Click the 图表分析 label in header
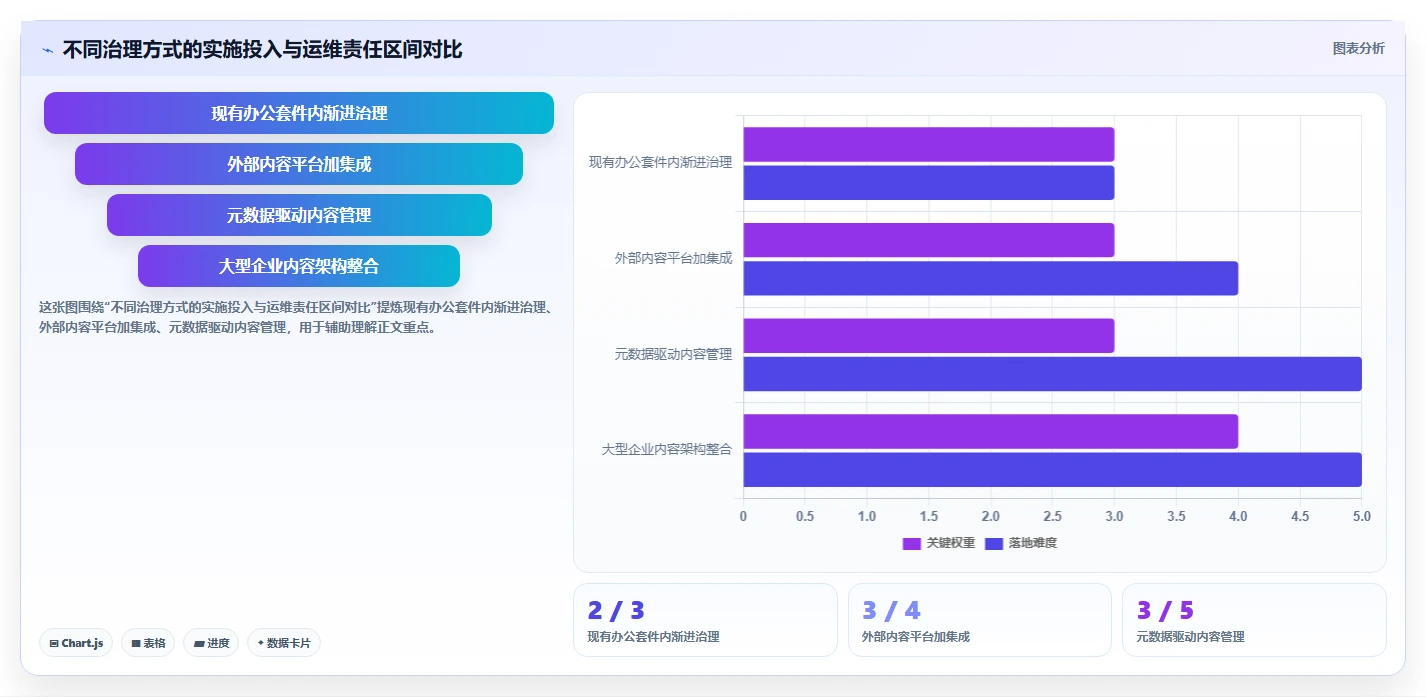This screenshot has height=697, width=1426. point(1358,48)
